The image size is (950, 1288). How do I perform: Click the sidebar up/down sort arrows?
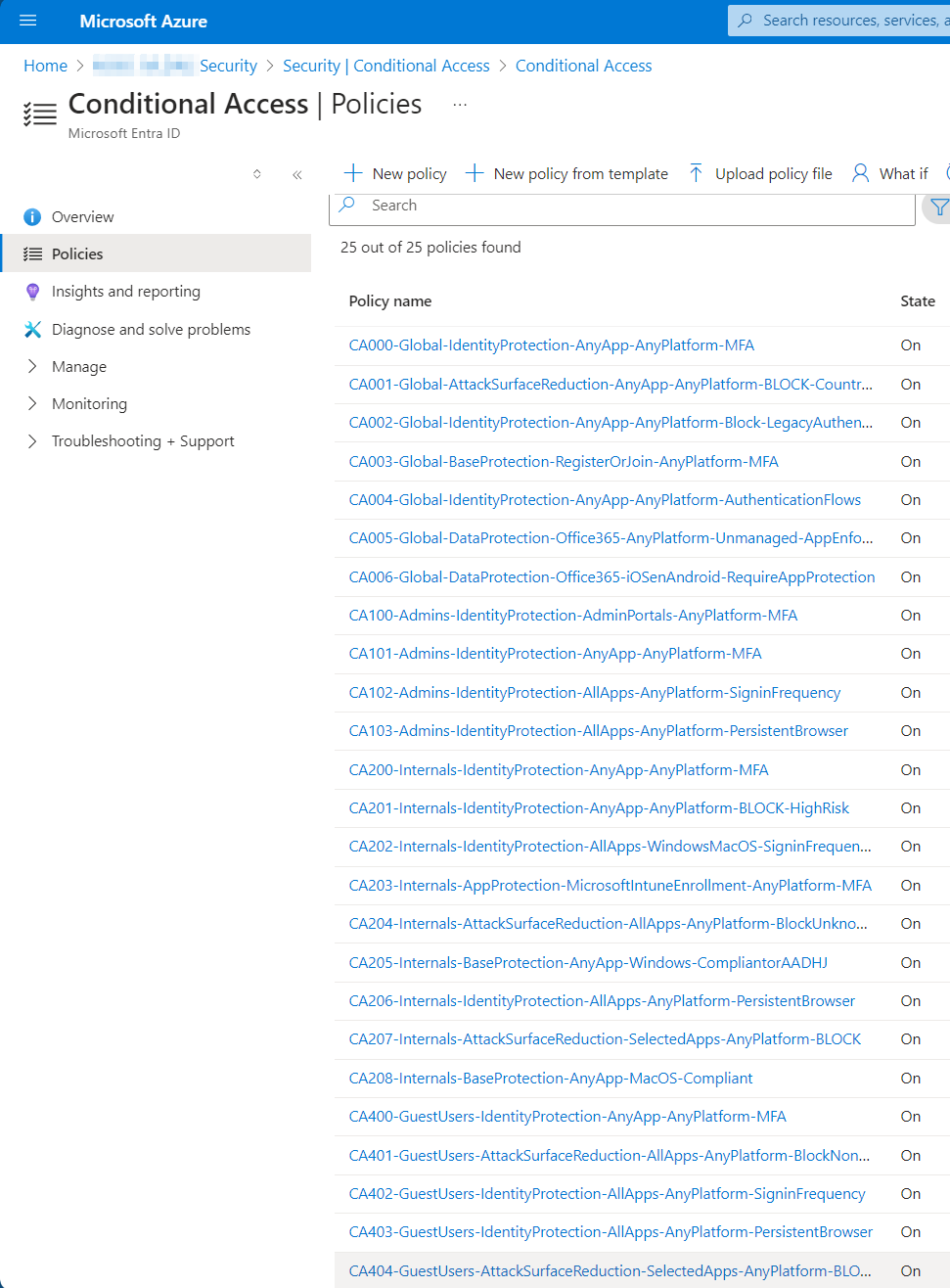257,174
